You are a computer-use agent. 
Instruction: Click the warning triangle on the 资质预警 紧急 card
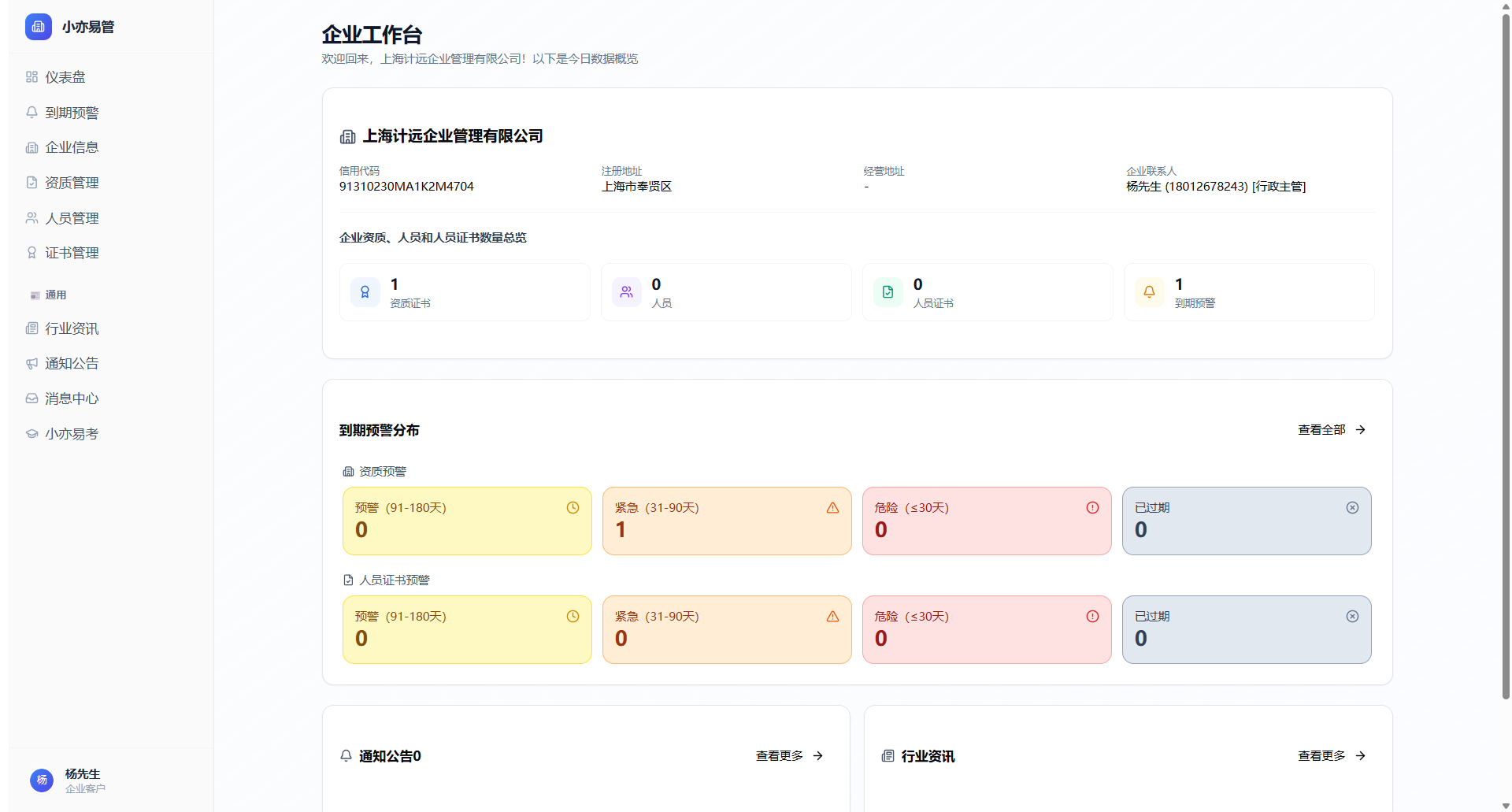click(x=832, y=508)
